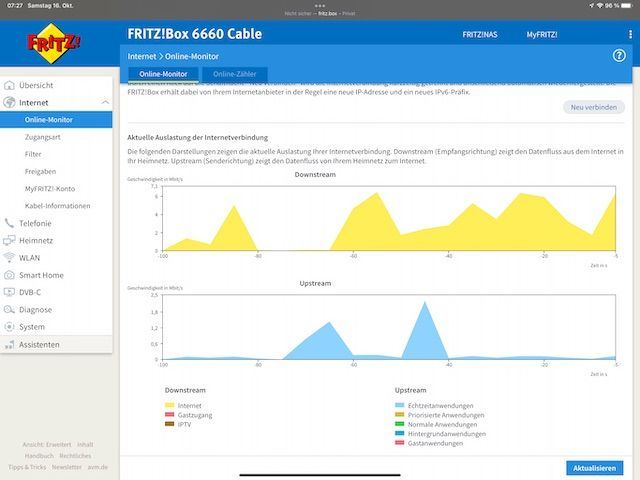The width and height of the screenshot is (640, 480).
Task: Click the WLAN wifi icon
Action: click(9, 258)
